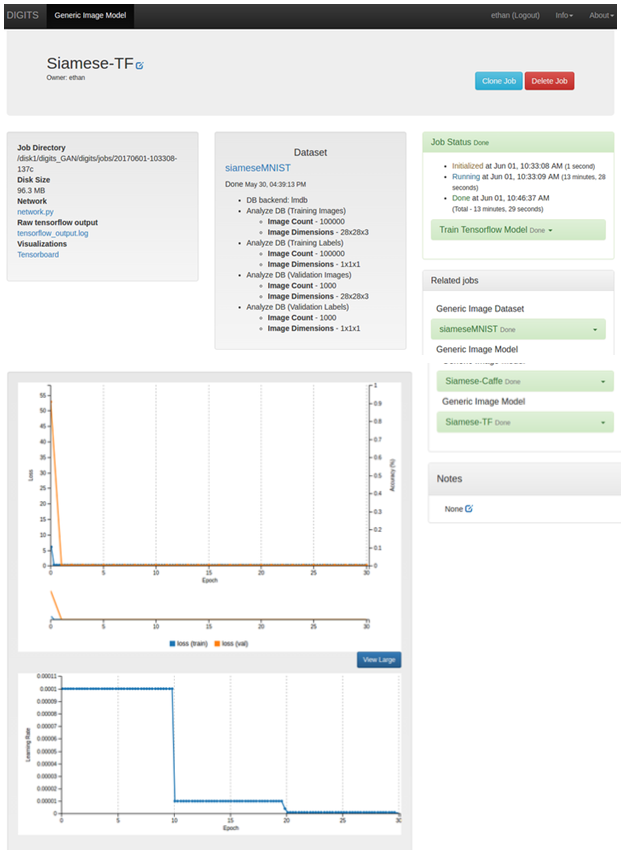This screenshot has height=856, width=621.
Task: Click the edit icon beside Notes None
Action: (469, 509)
